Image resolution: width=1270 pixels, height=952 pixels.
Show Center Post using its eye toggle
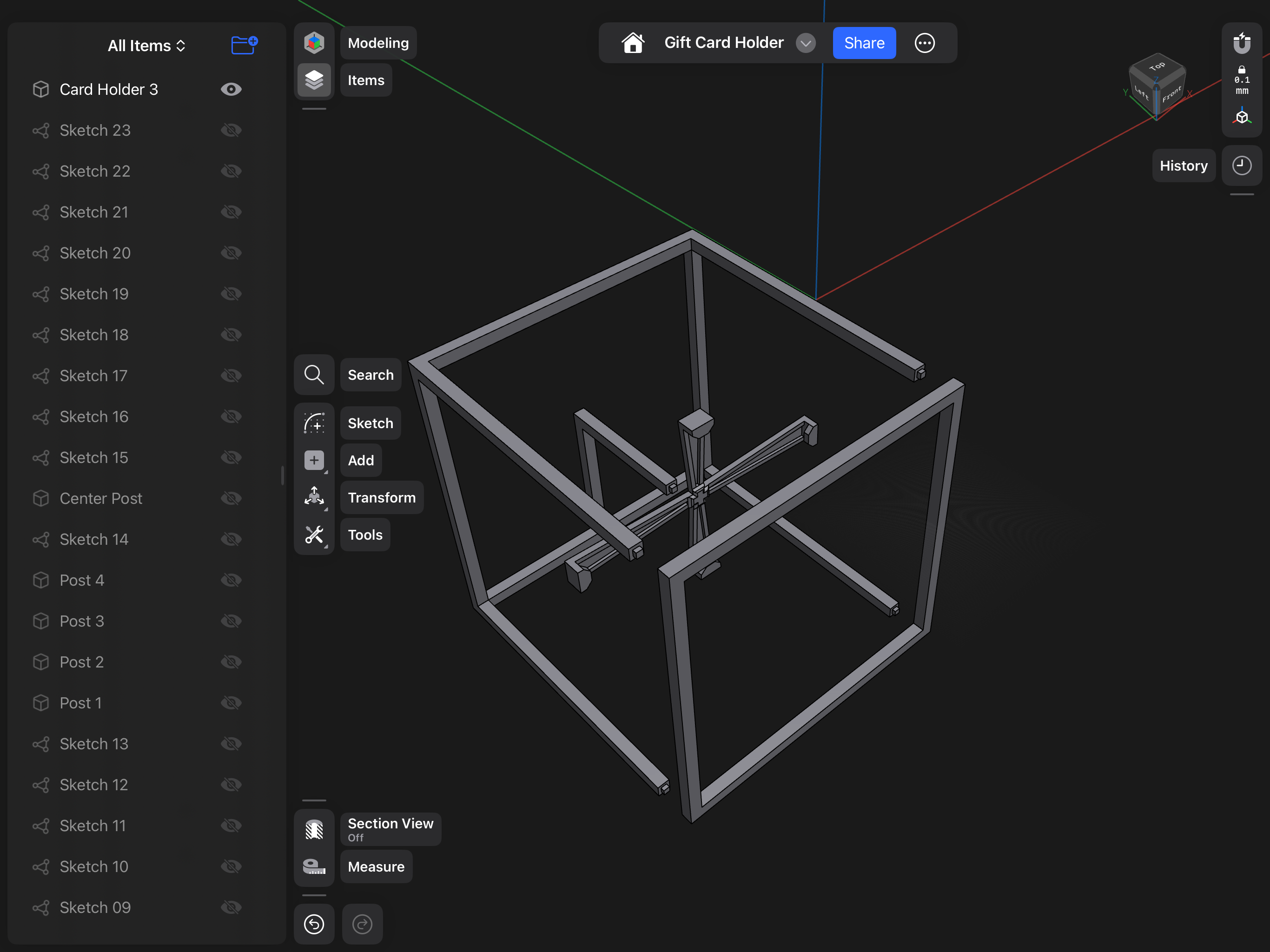pos(232,498)
